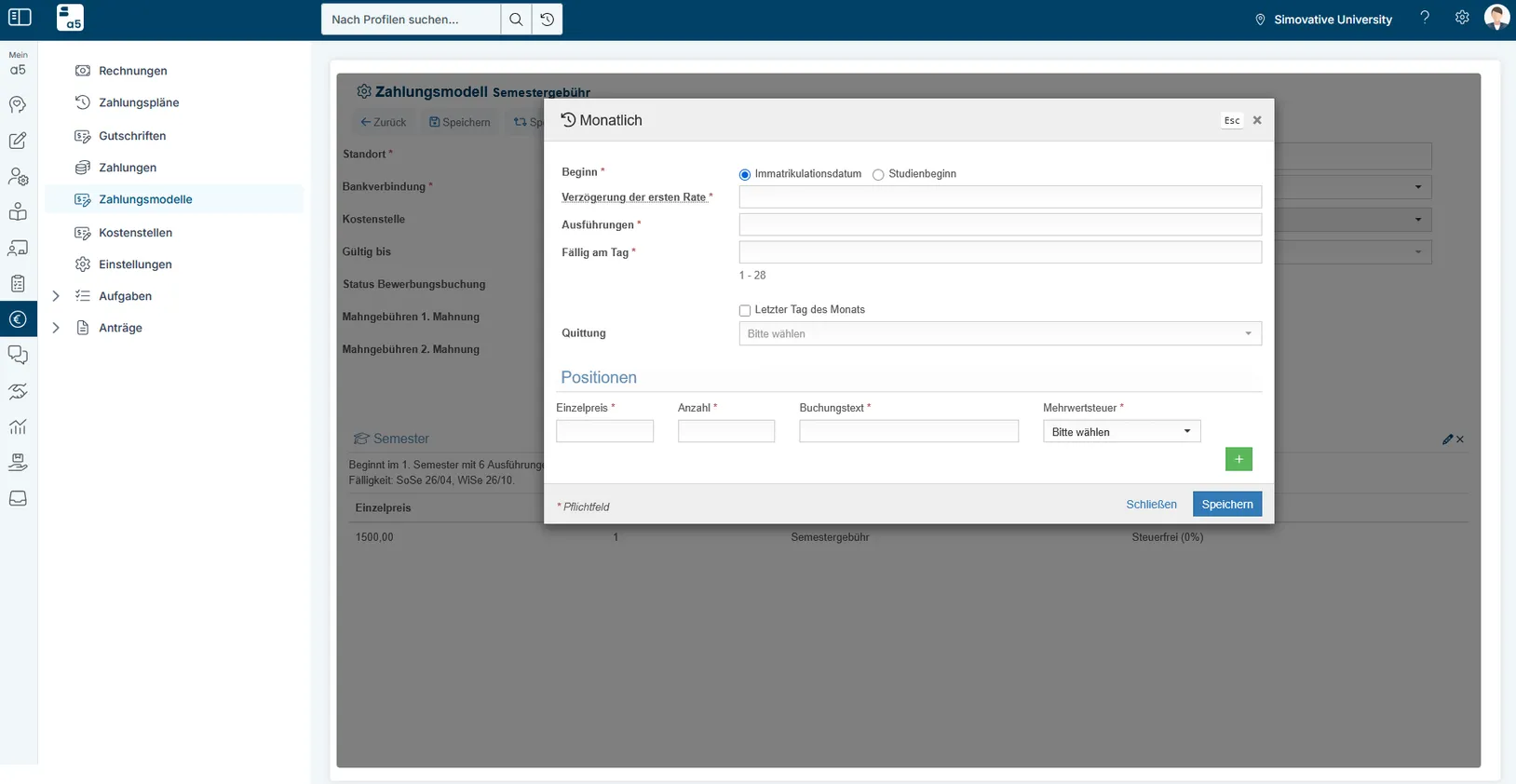This screenshot has height=784, width=1516.
Task: Open Kostenstelle dropdown arrow behind dialog
Action: (1418, 220)
